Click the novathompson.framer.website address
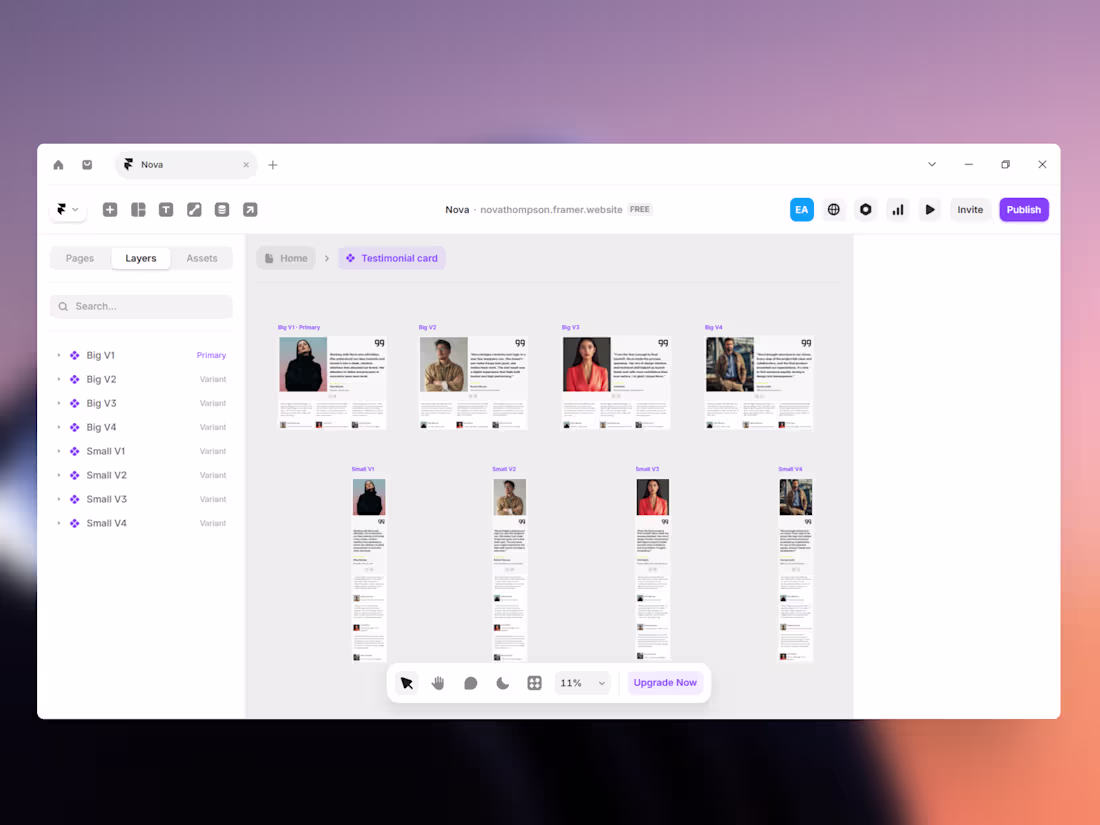The width and height of the screenshot is (1100, 825). click(x=551, y=210)
